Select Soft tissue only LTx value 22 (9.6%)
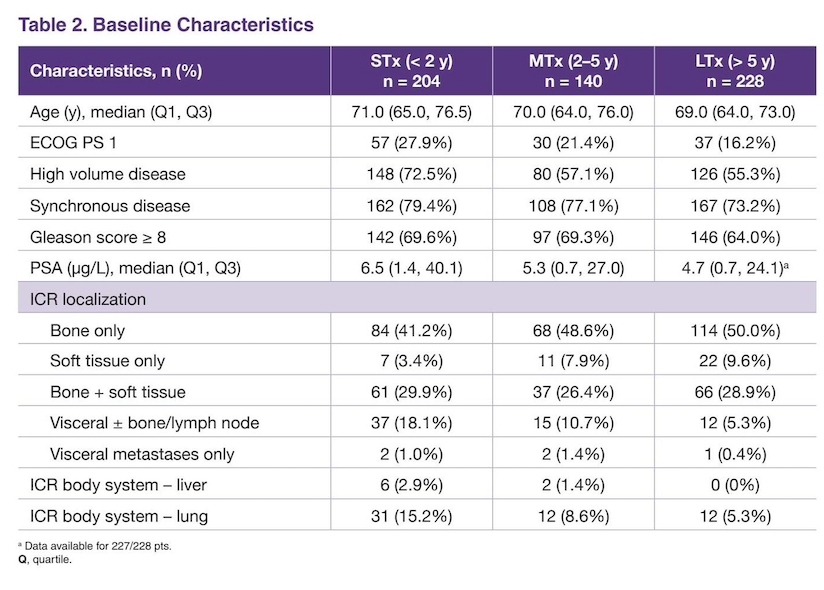Viewport: 824px width, 590px height. coord(735,361)
